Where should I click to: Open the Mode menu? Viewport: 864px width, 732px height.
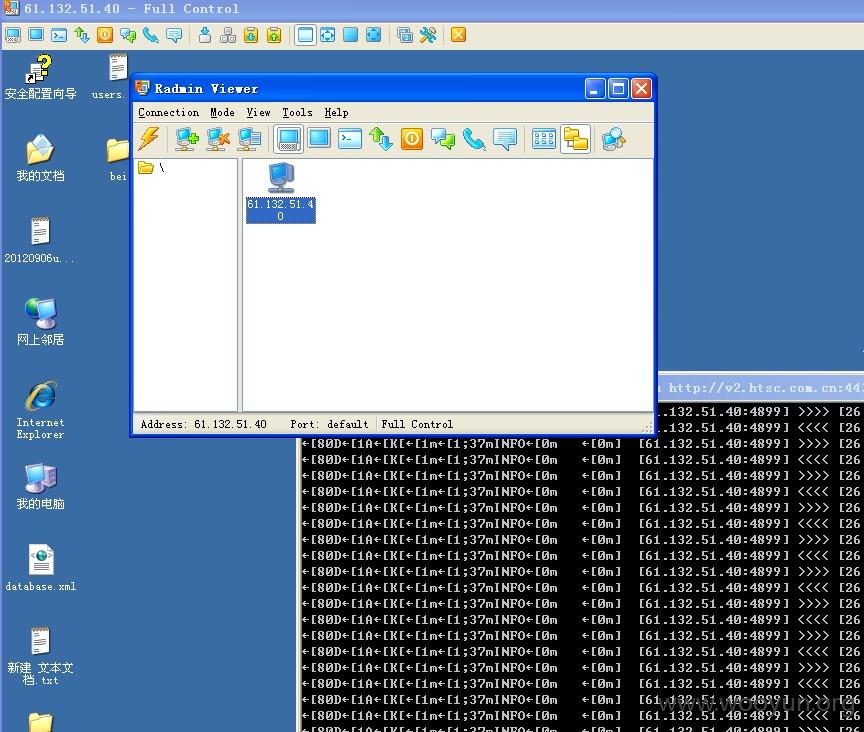222,112
